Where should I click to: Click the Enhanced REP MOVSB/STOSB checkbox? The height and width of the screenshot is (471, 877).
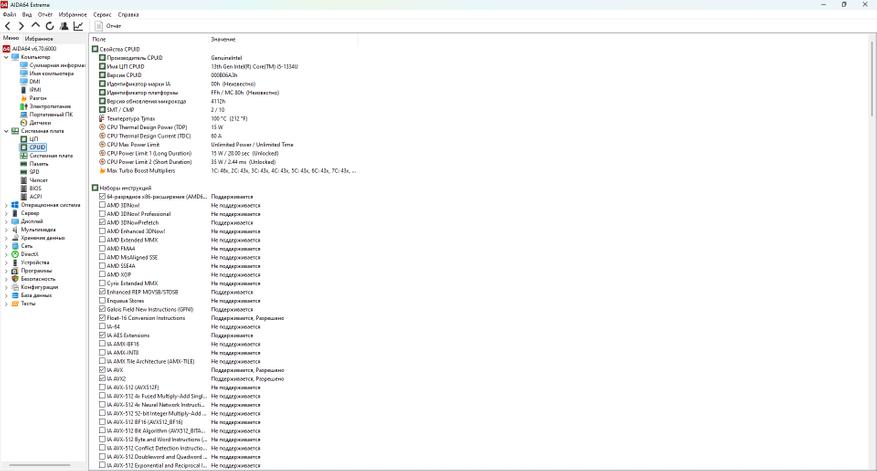click(x=102, y=292)
